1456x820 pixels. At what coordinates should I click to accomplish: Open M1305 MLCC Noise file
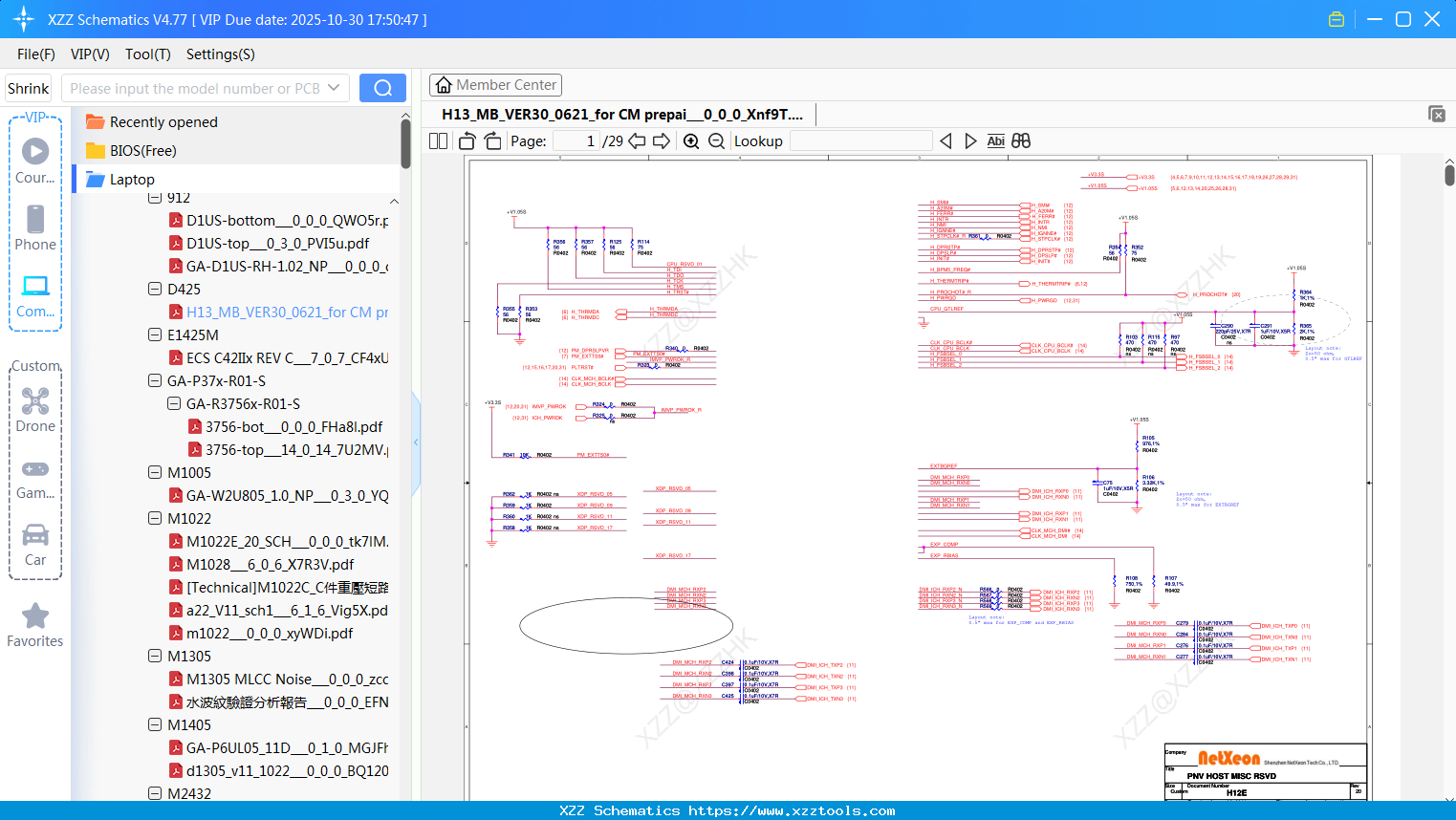point(279,680)
